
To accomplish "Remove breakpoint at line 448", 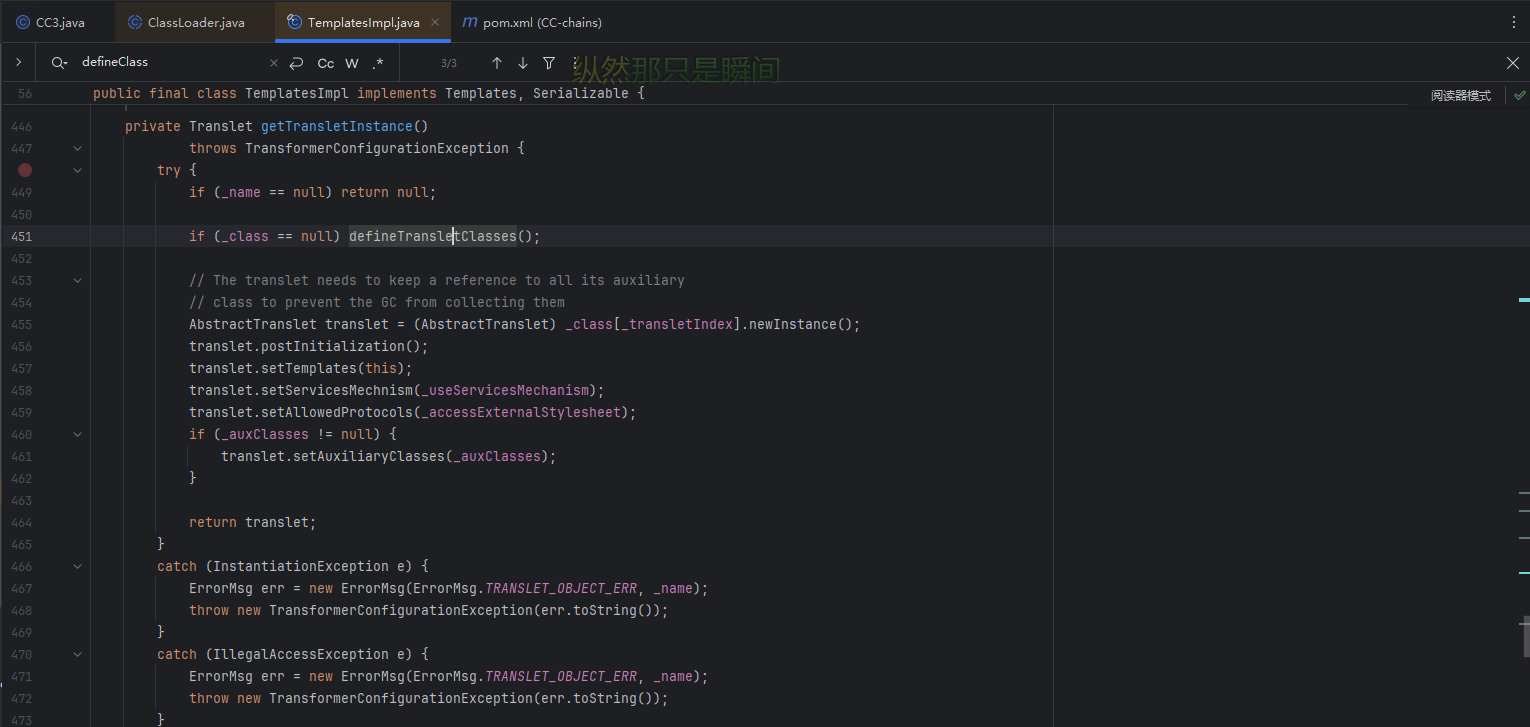I will 25,170.
